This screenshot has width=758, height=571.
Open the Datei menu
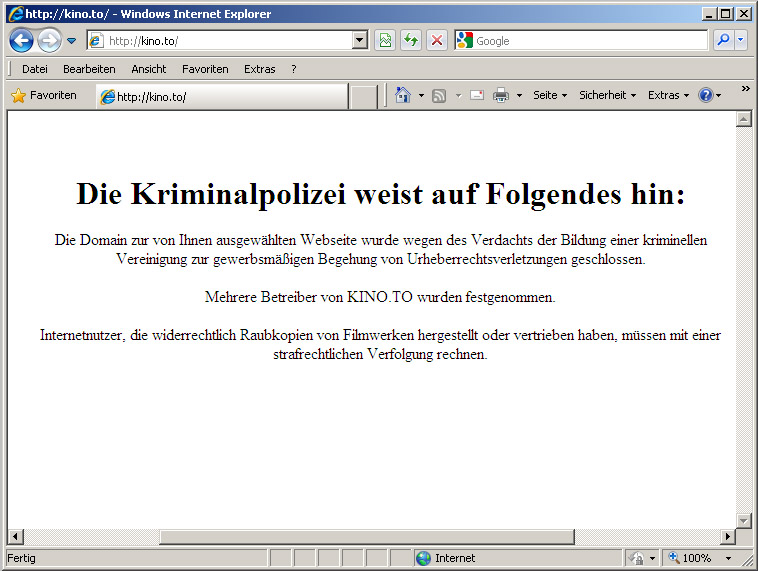(35, 69)
